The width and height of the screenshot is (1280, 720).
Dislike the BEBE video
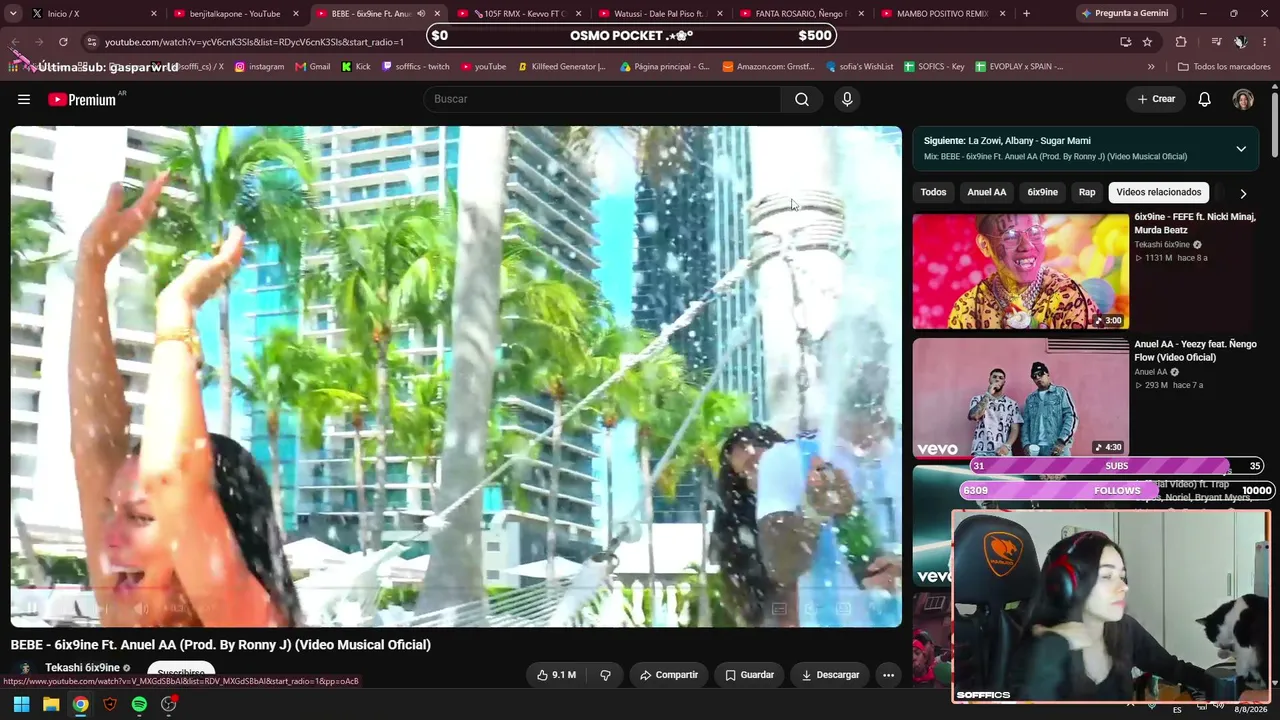click(605, 675)
